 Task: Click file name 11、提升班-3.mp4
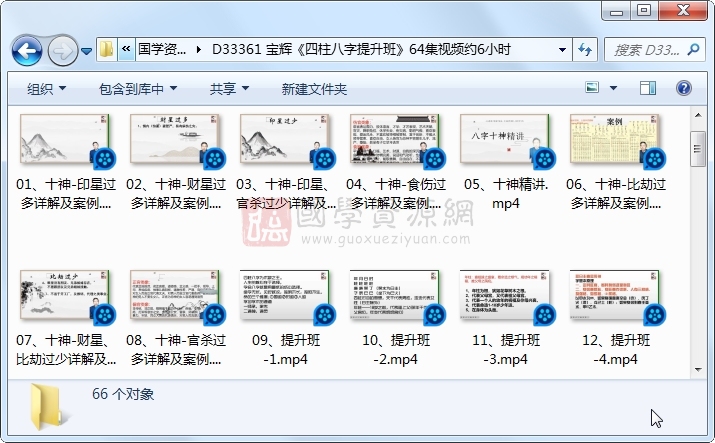[506, 350]
